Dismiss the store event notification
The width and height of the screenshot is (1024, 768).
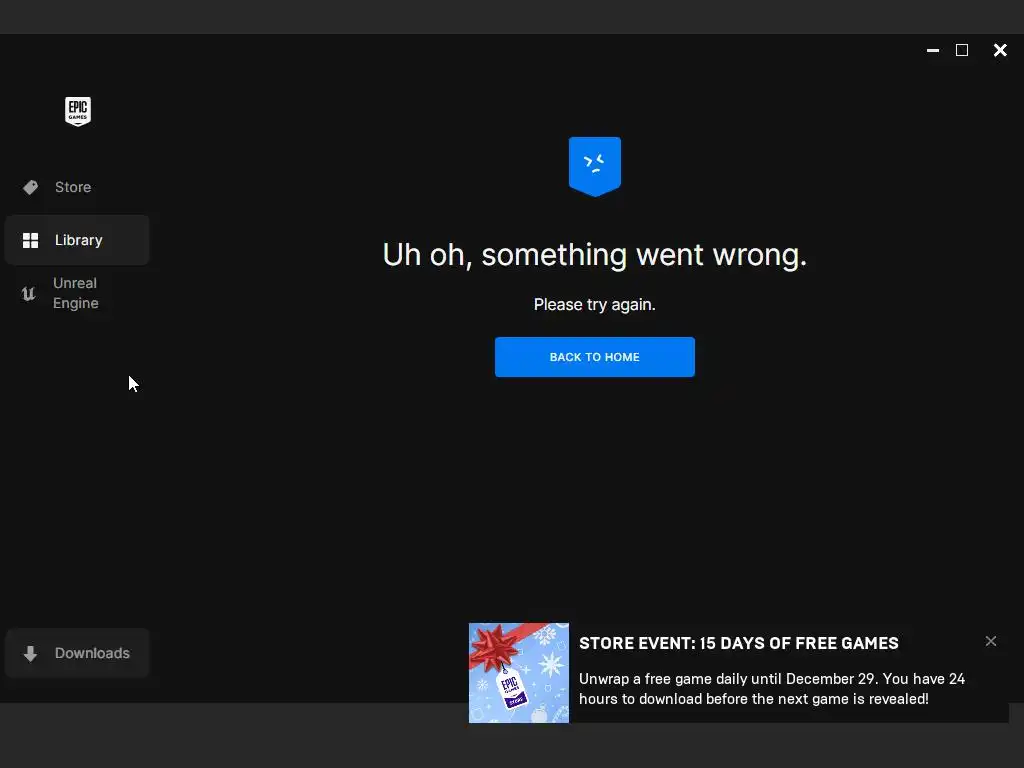point(991,641)
